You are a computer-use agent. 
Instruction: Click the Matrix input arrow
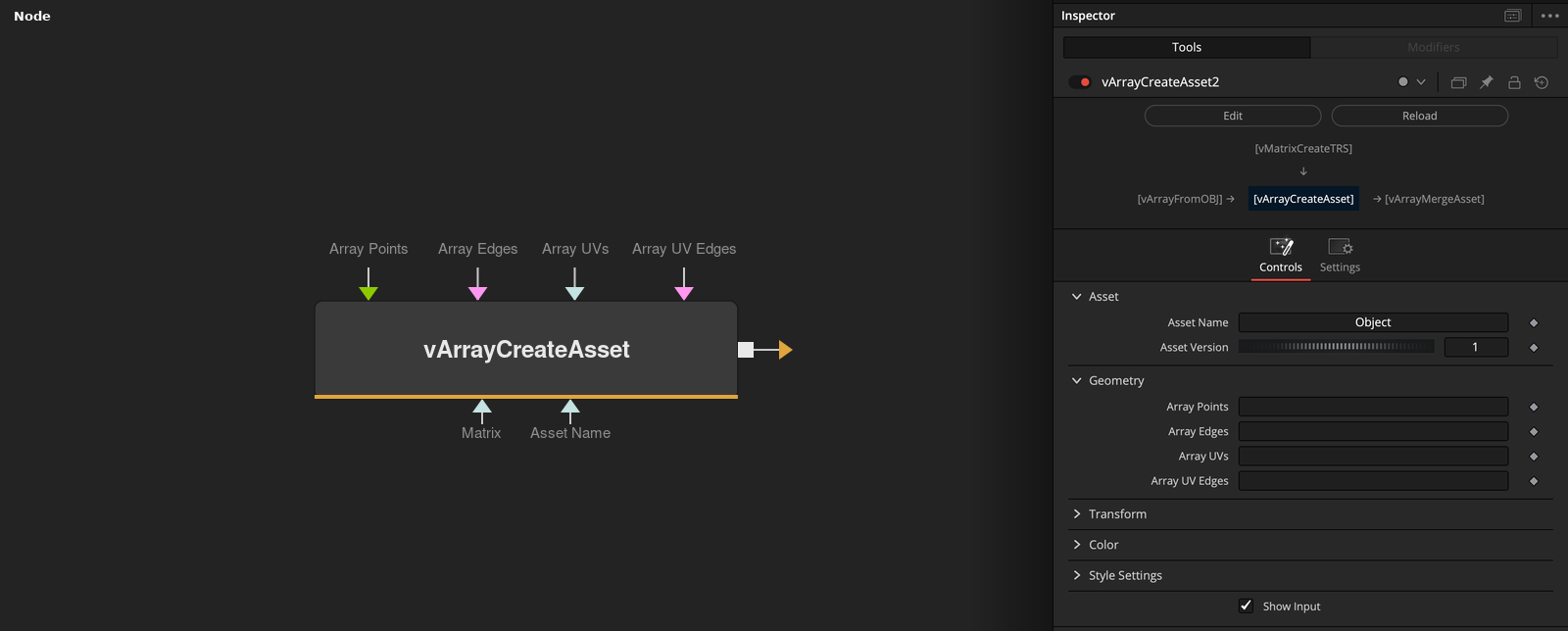[481, 407]
